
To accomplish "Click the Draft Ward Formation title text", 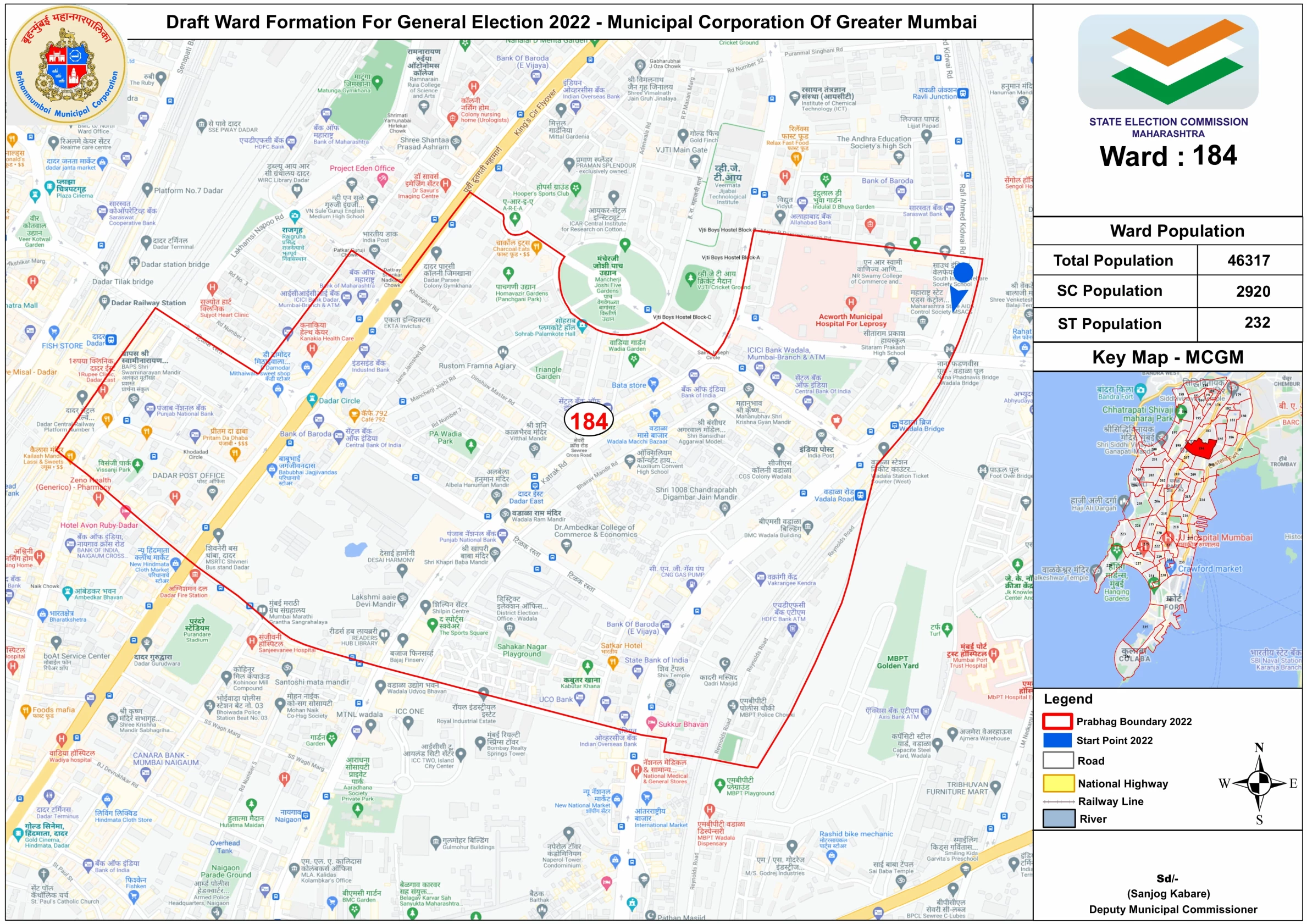I will pos(571,21).
